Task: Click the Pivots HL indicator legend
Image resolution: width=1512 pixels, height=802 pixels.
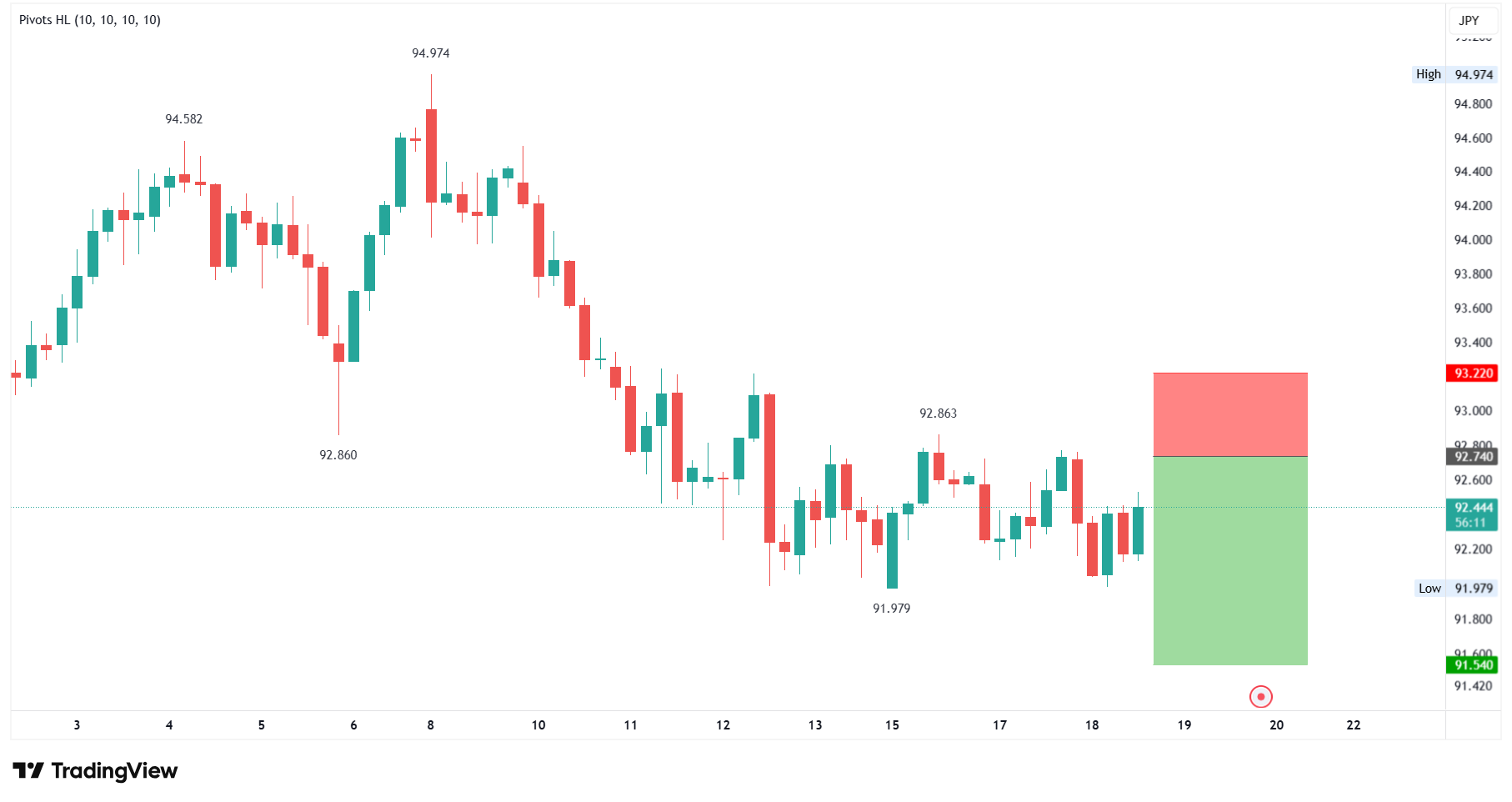Action: pos(90,20)
